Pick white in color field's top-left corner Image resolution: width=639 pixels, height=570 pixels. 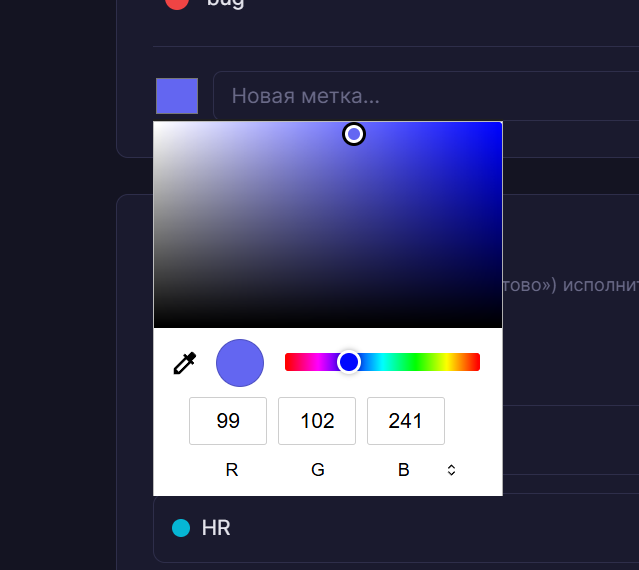click(156, 124)
